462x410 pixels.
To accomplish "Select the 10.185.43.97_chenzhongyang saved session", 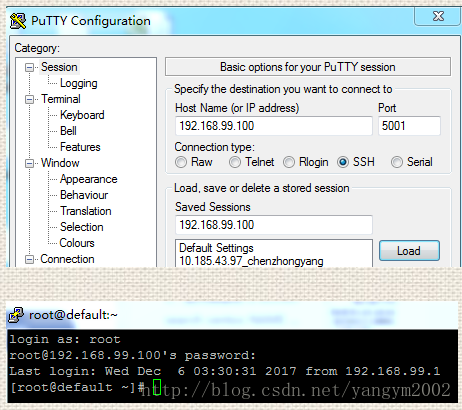I will (x=251, y=261).
